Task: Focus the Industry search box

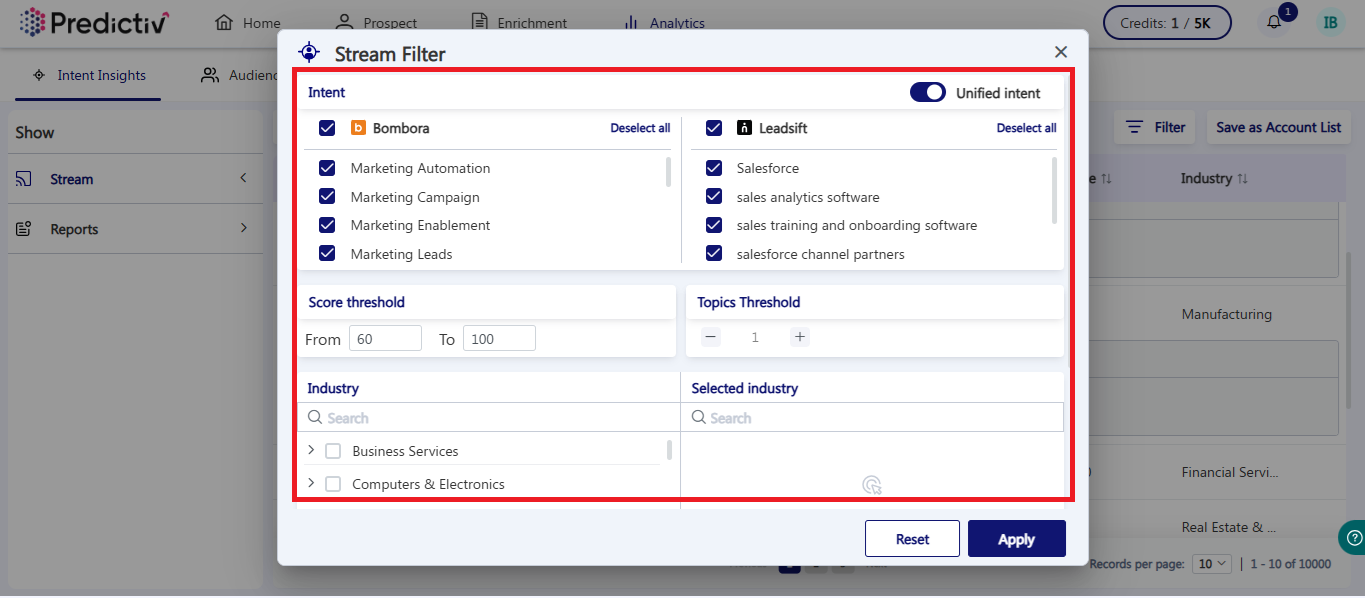Action: click(488, 418)
